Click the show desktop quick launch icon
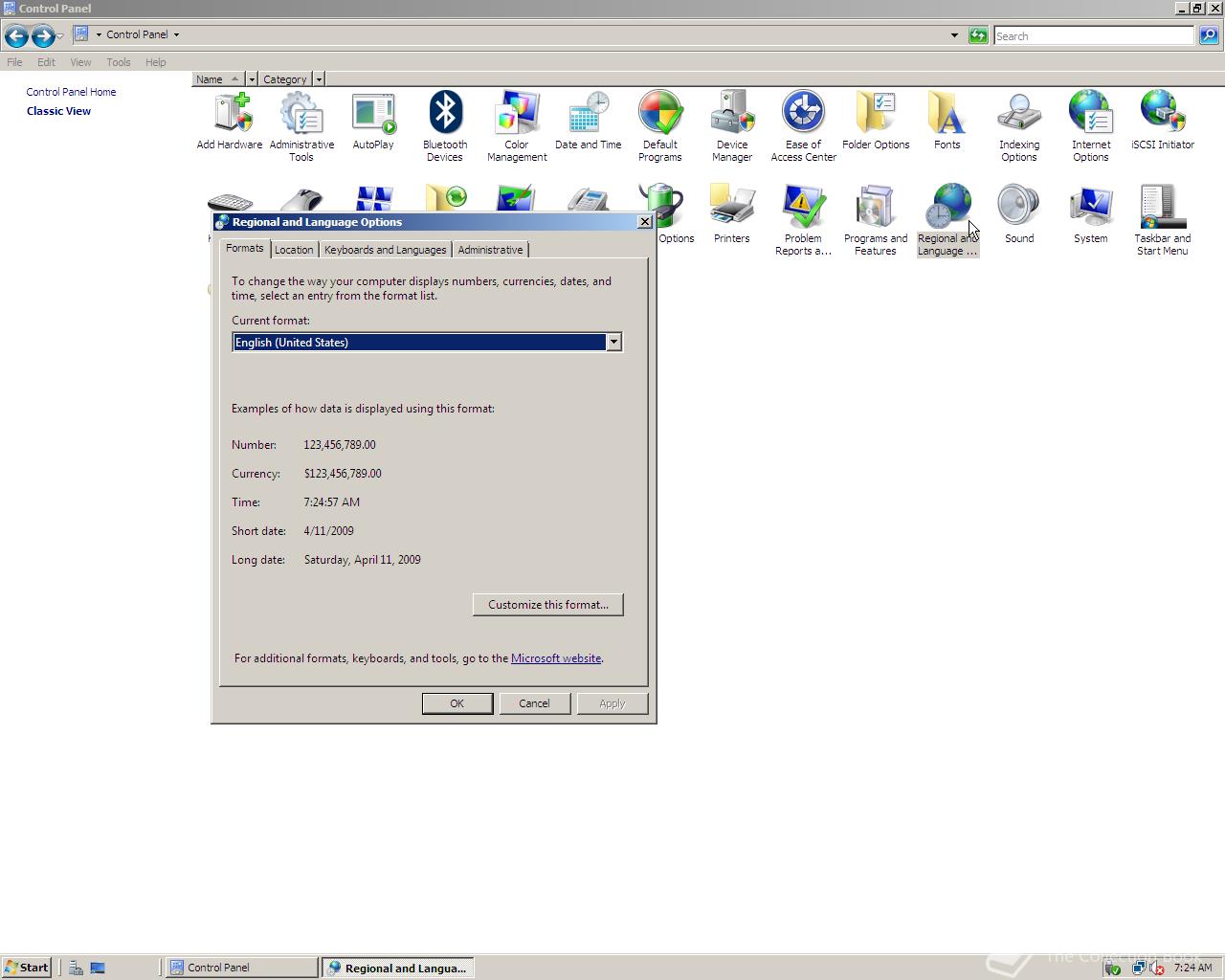Image resolution: width=1225 pixels, height=980 pixels. 98,969
